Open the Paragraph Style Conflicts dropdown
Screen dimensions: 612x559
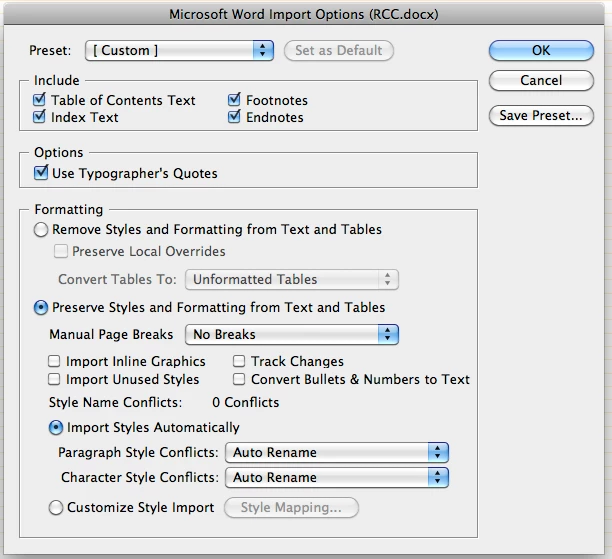click(x=336, y=452)
